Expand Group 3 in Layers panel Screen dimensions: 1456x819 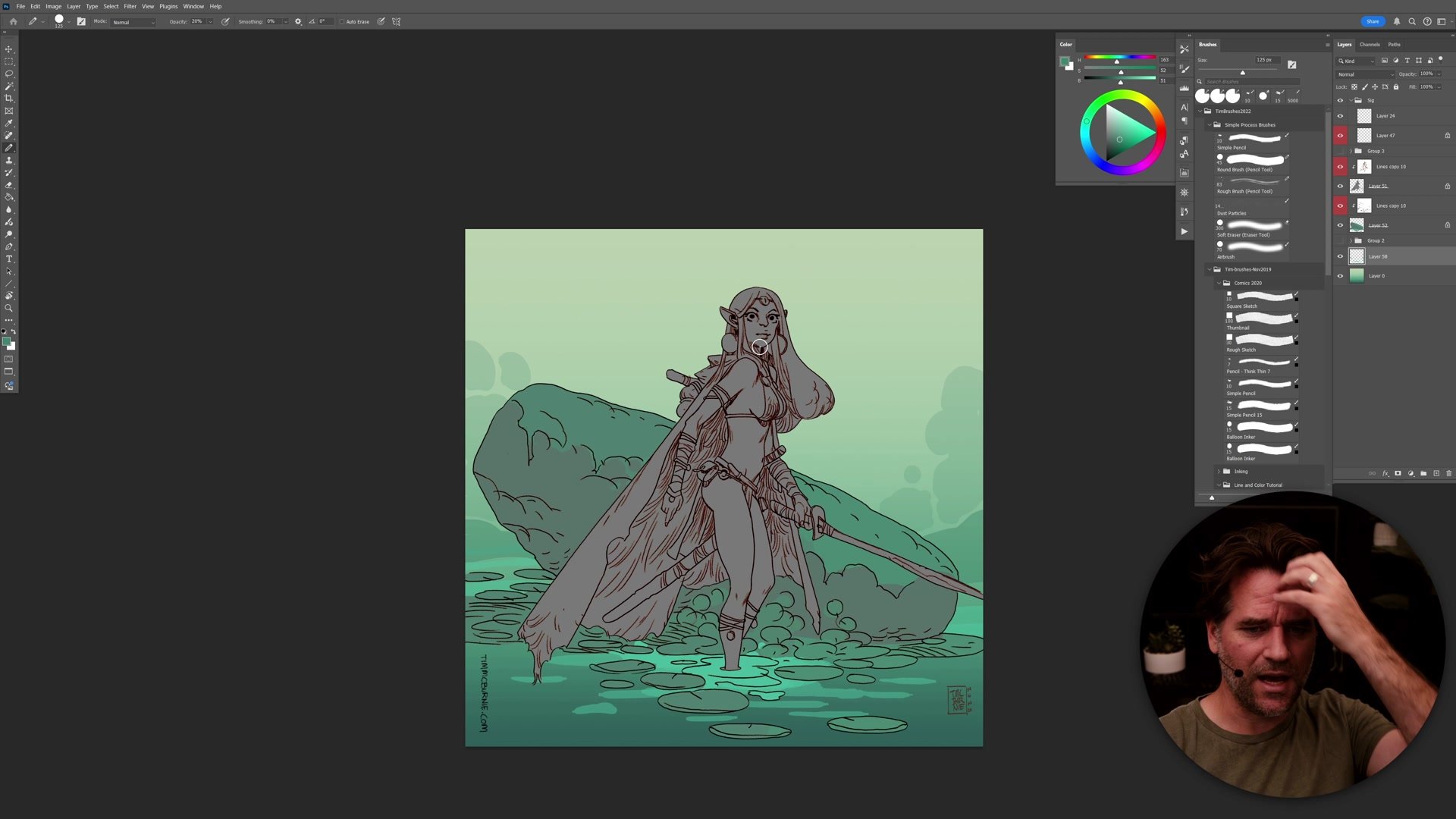pyautogui.click(x=1351, y=151)
